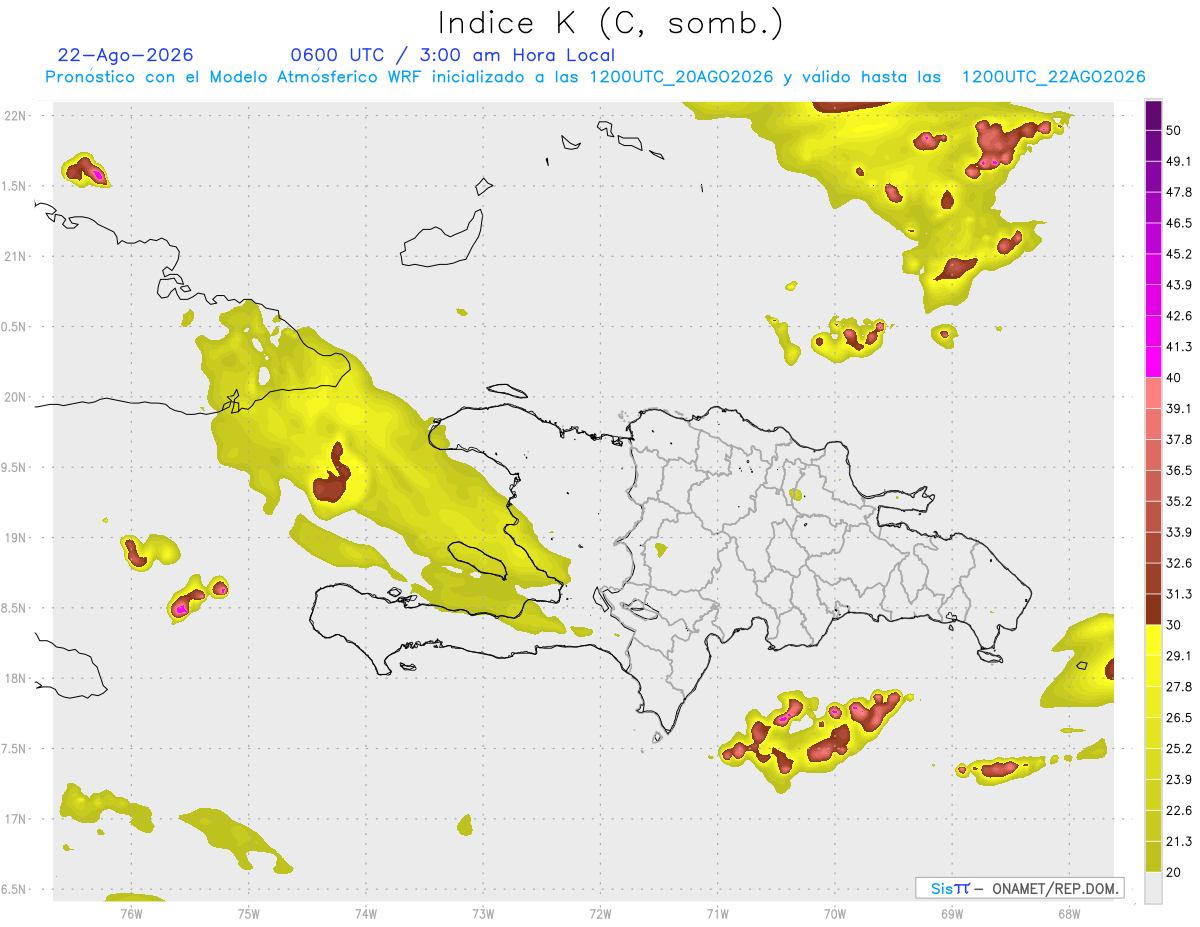Screen dimensions: 1200x927
Task: Click the '75W' longitude label
Action: point(249,913)
